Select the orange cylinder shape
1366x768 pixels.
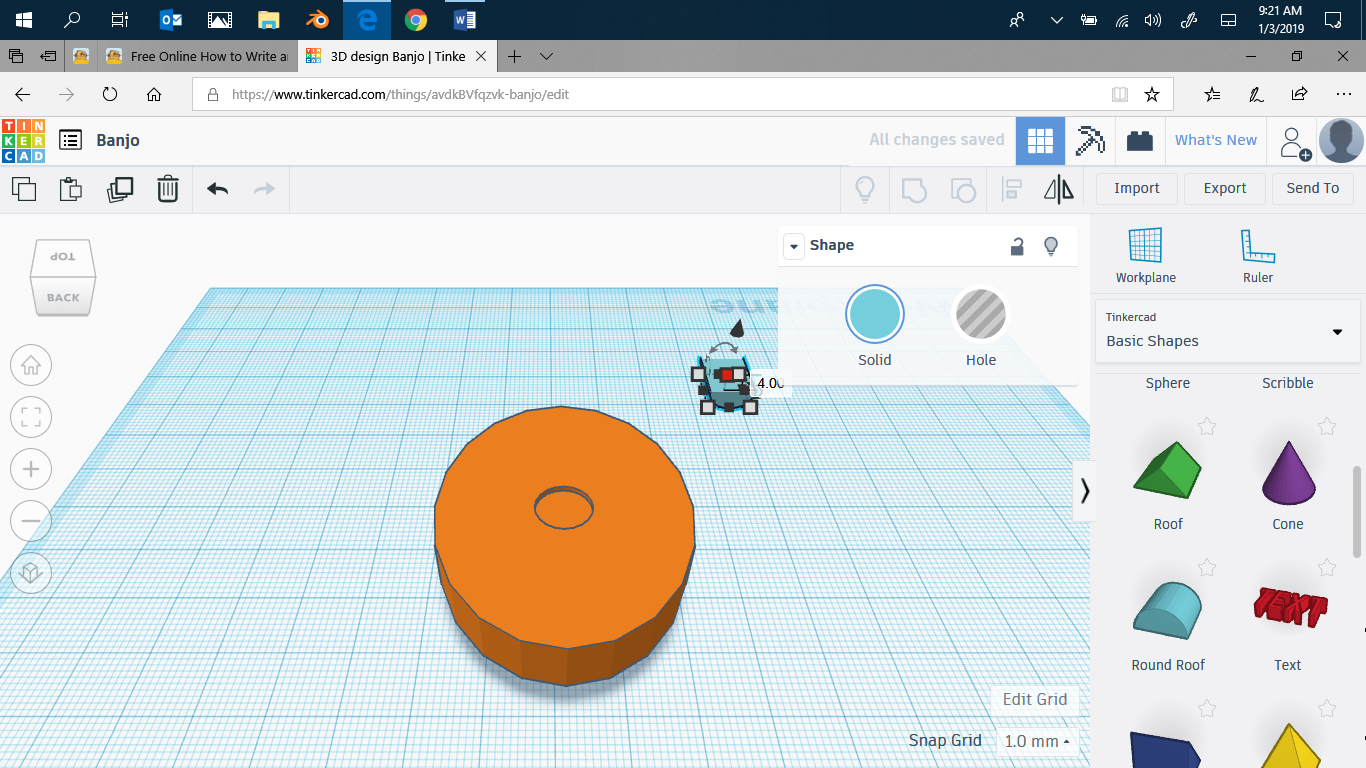565,545
